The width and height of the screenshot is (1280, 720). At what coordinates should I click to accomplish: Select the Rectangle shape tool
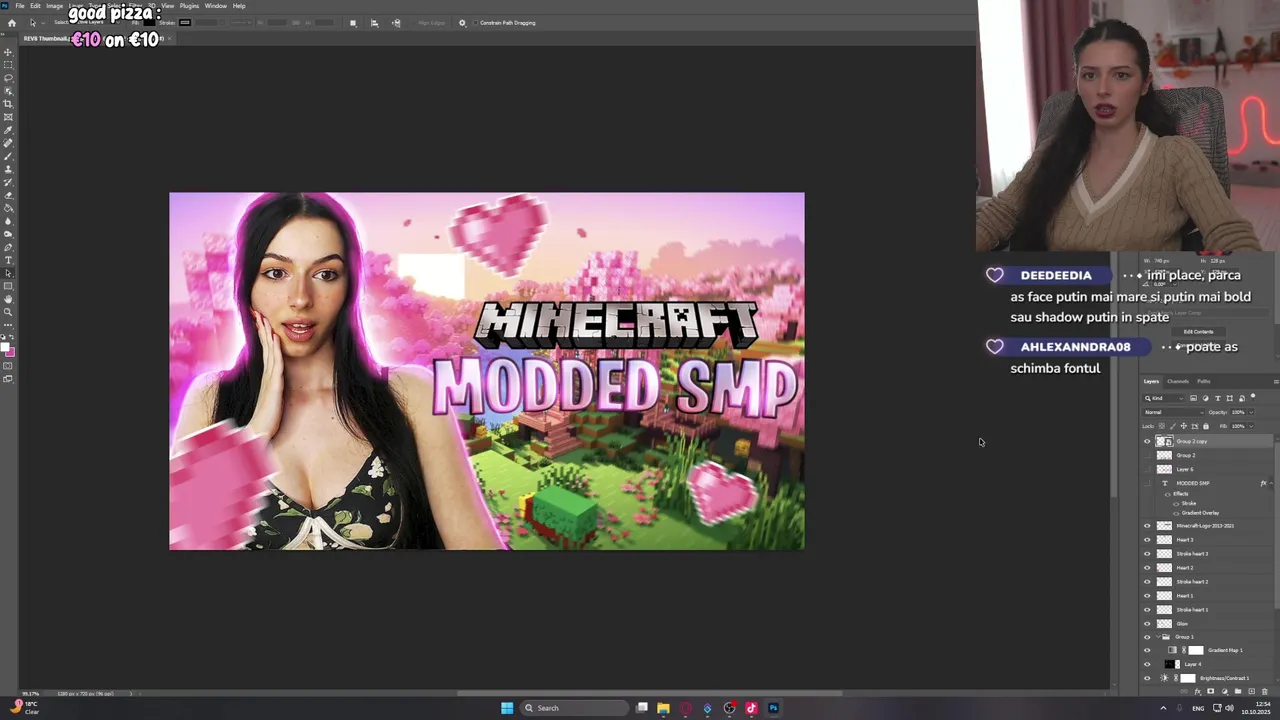tap(8, 286)
